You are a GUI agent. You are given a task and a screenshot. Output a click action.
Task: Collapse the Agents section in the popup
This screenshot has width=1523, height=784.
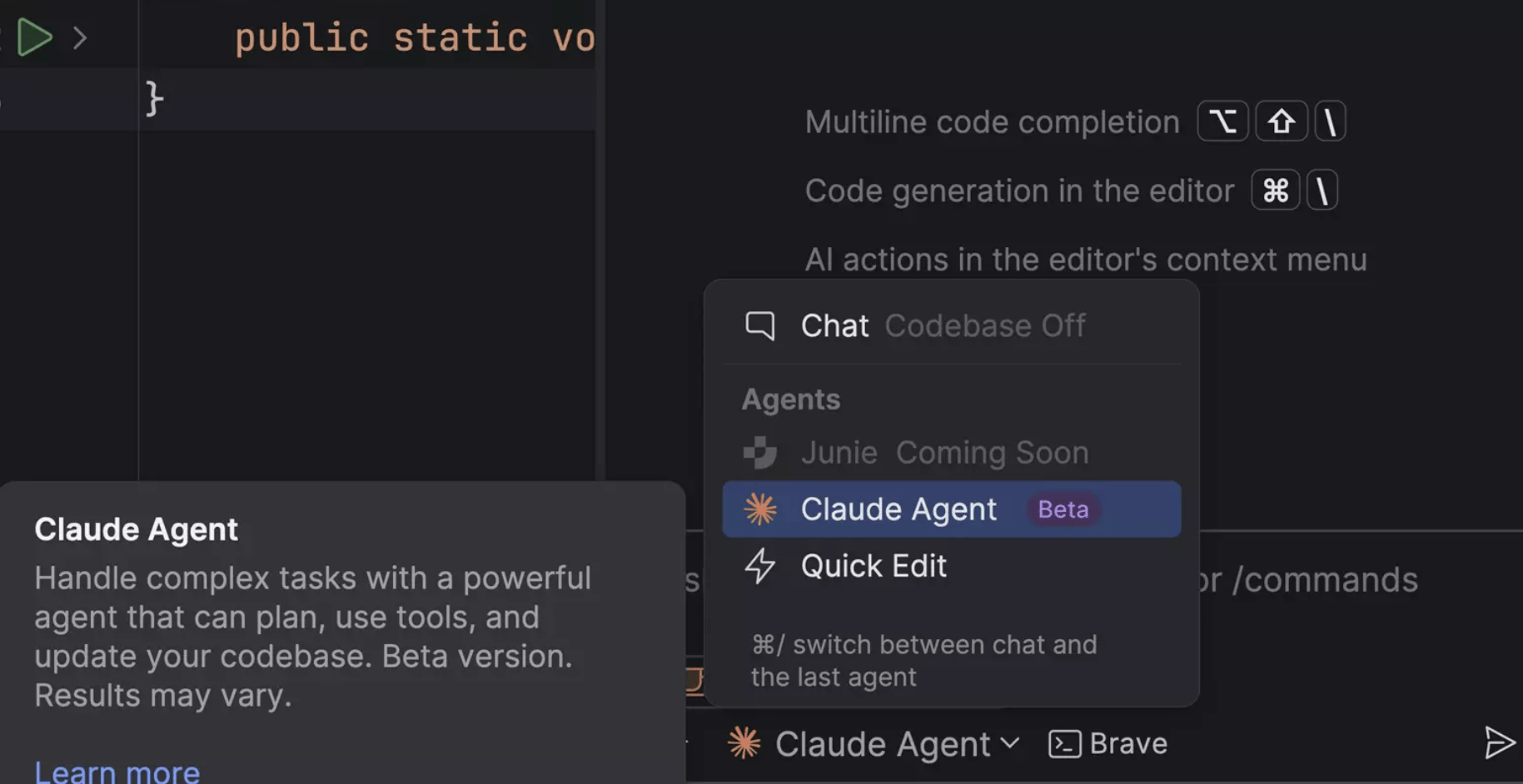click(x=790, y=399)
